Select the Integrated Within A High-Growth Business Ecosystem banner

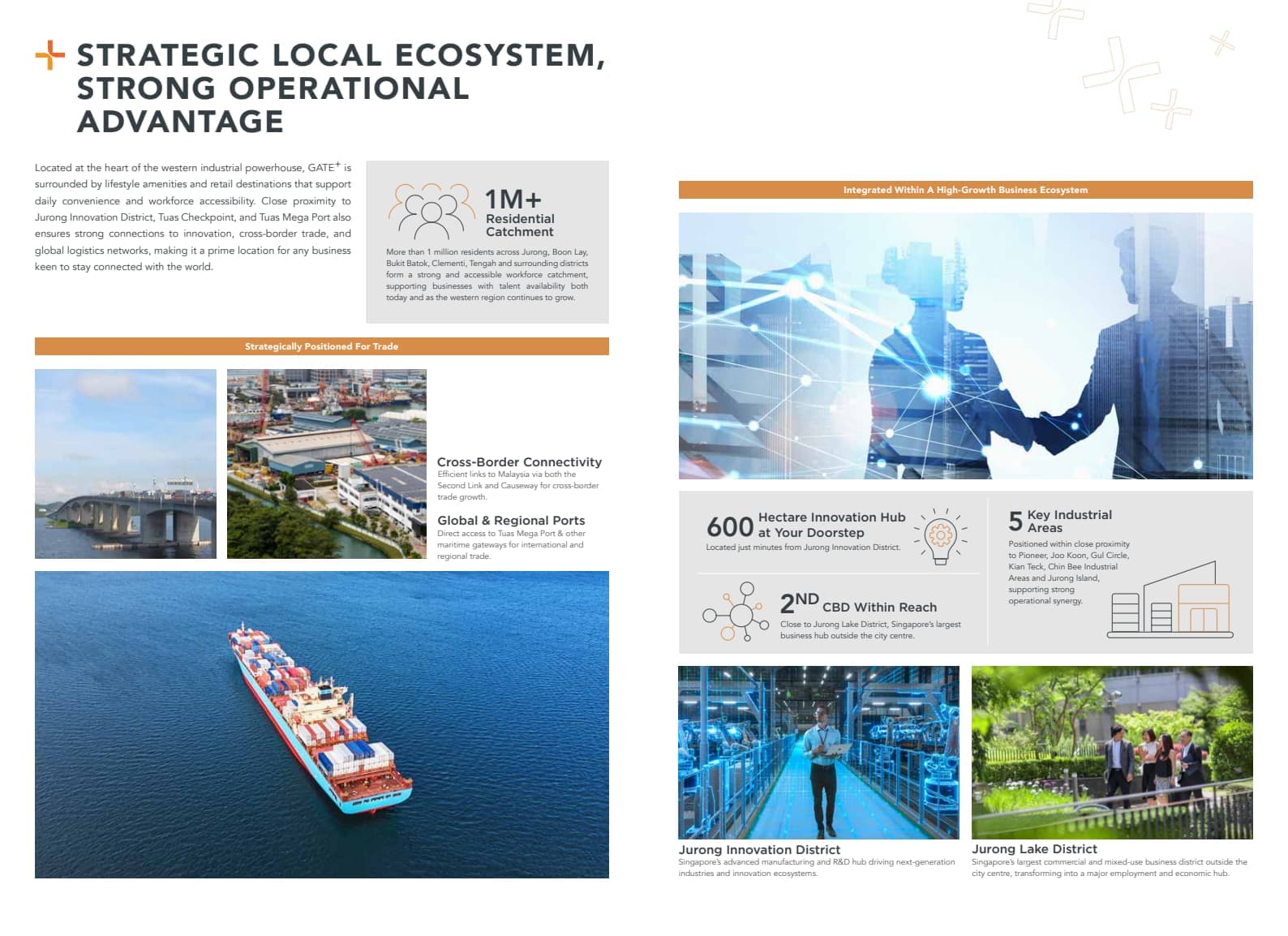(965, 190)
